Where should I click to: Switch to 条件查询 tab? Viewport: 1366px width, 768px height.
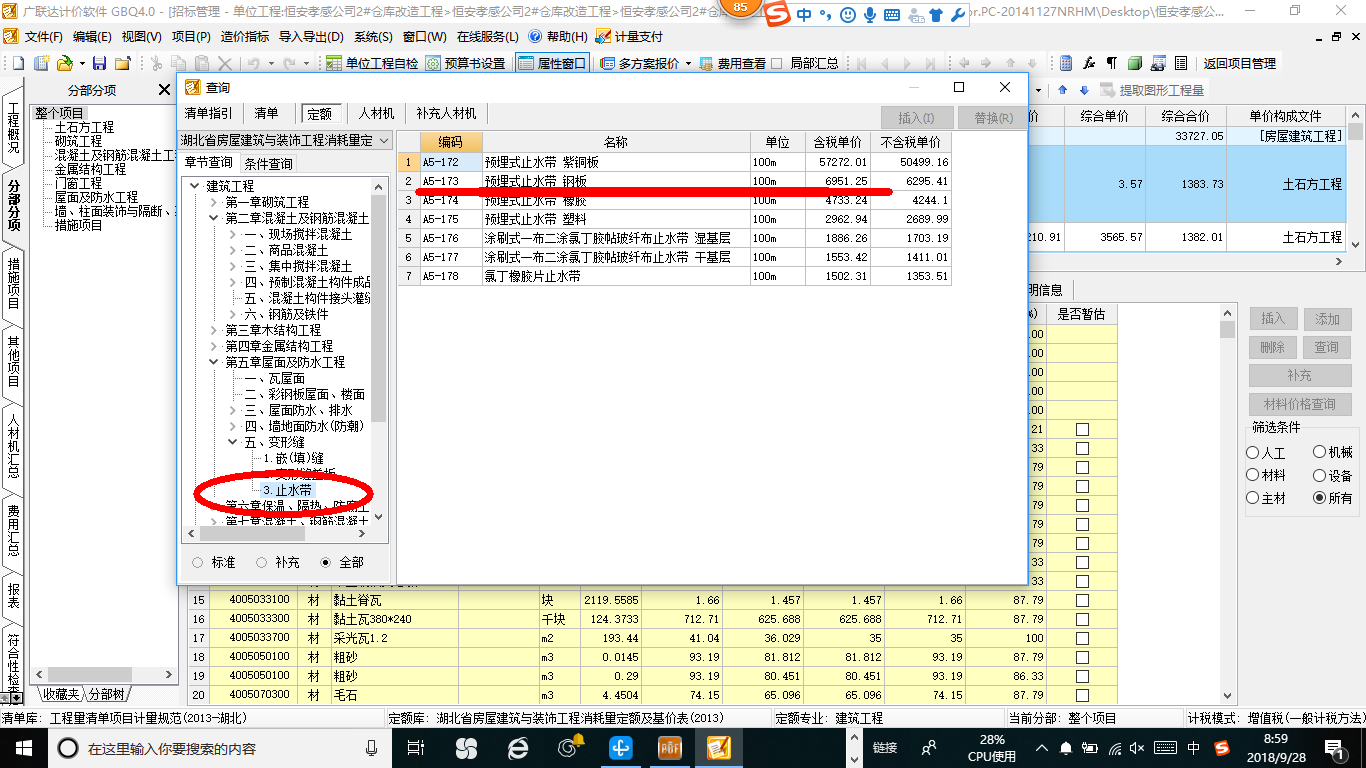268,163
